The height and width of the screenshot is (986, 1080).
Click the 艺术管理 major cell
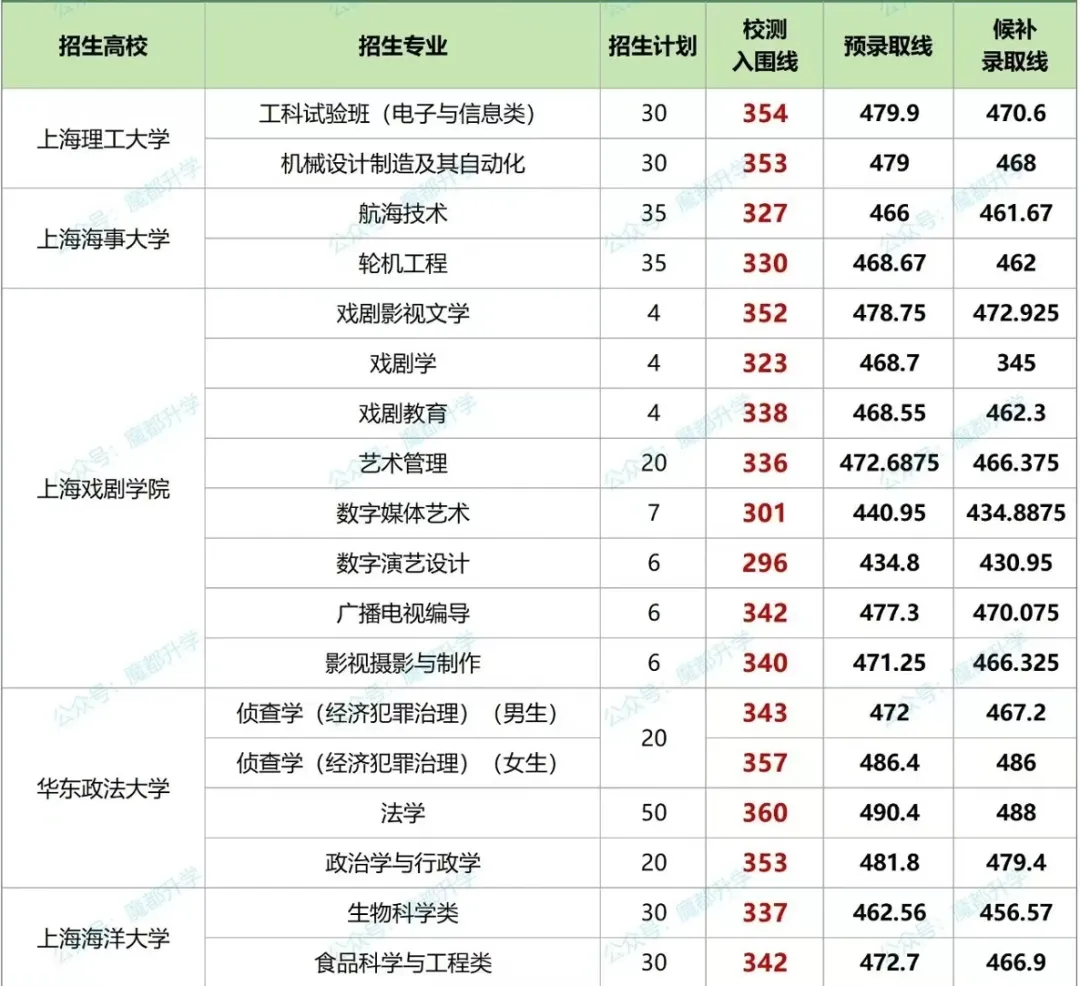click(403, 463)
